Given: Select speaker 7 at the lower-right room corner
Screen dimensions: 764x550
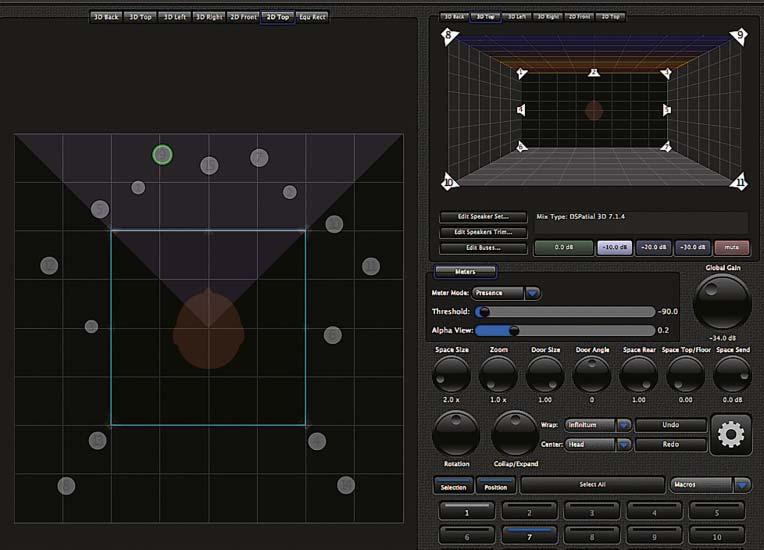Looking at the screenshot, I should click(666, 146).
